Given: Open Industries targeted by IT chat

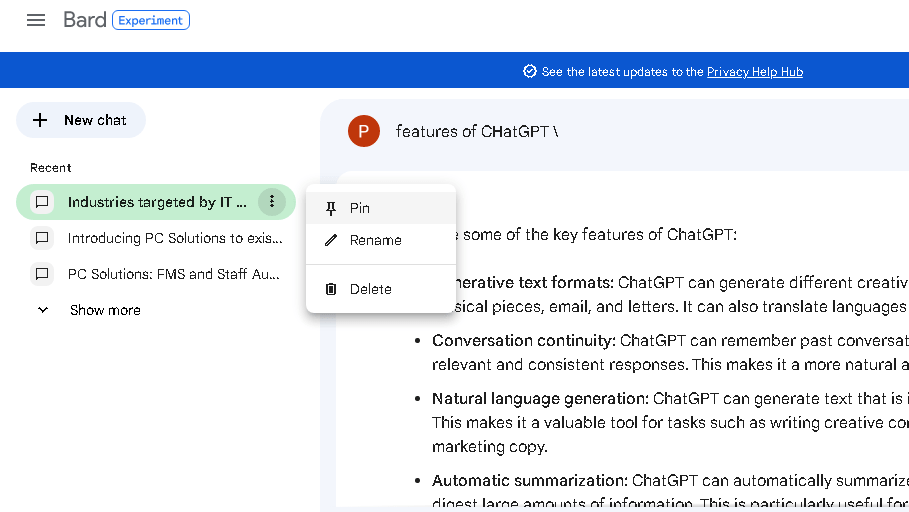Looking at the screenshot, I should [x=156, y=202].
